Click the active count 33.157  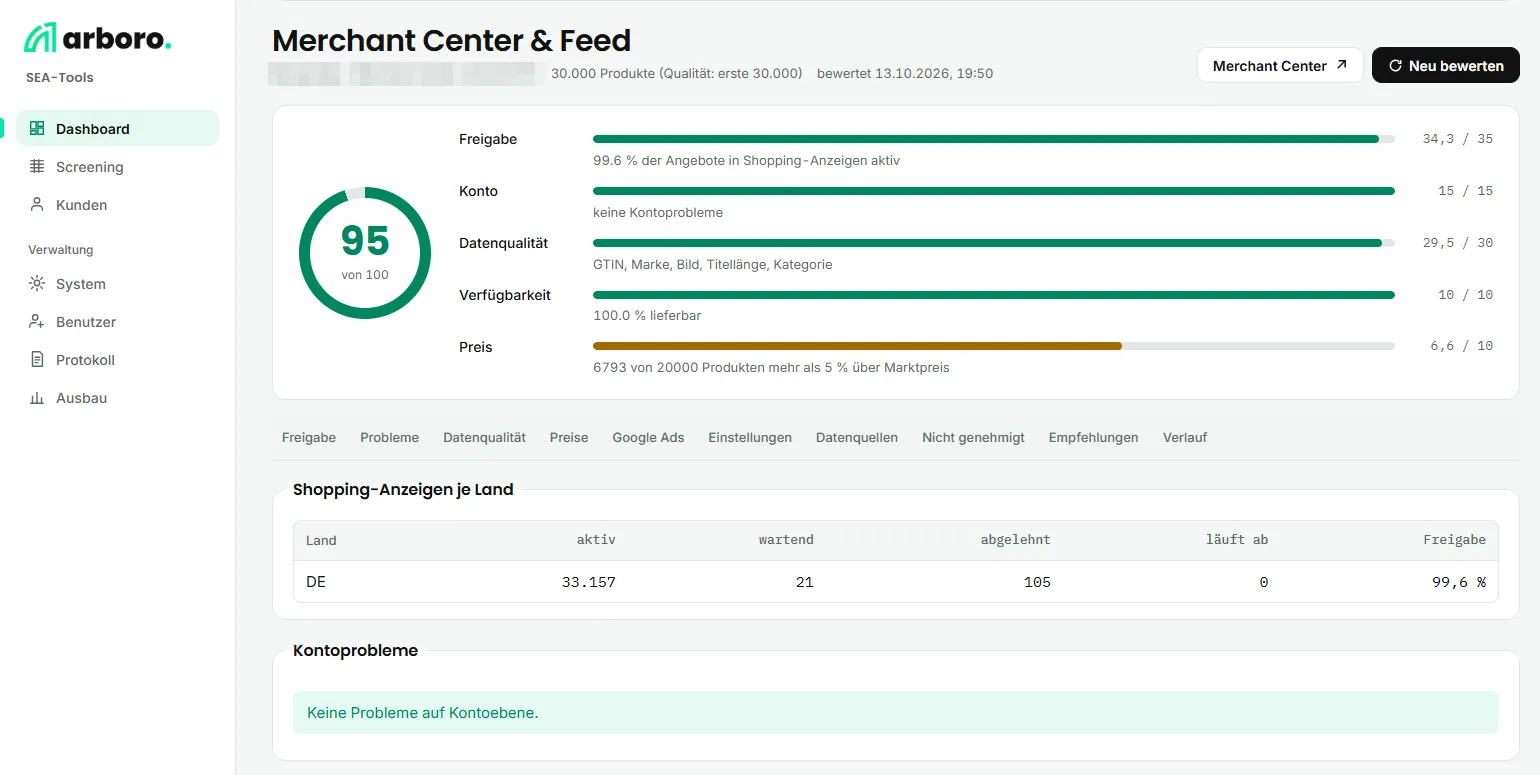click(x=589, y=581)
